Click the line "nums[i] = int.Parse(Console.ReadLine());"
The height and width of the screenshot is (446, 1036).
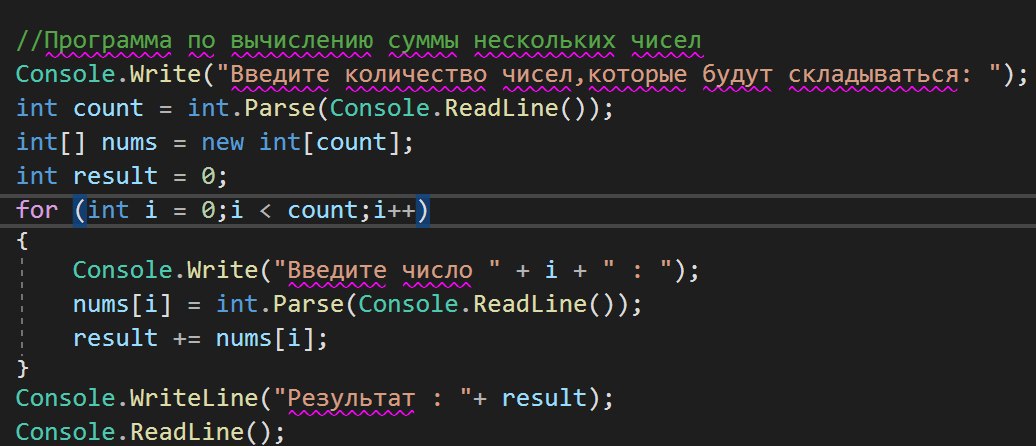pos(357,304)
